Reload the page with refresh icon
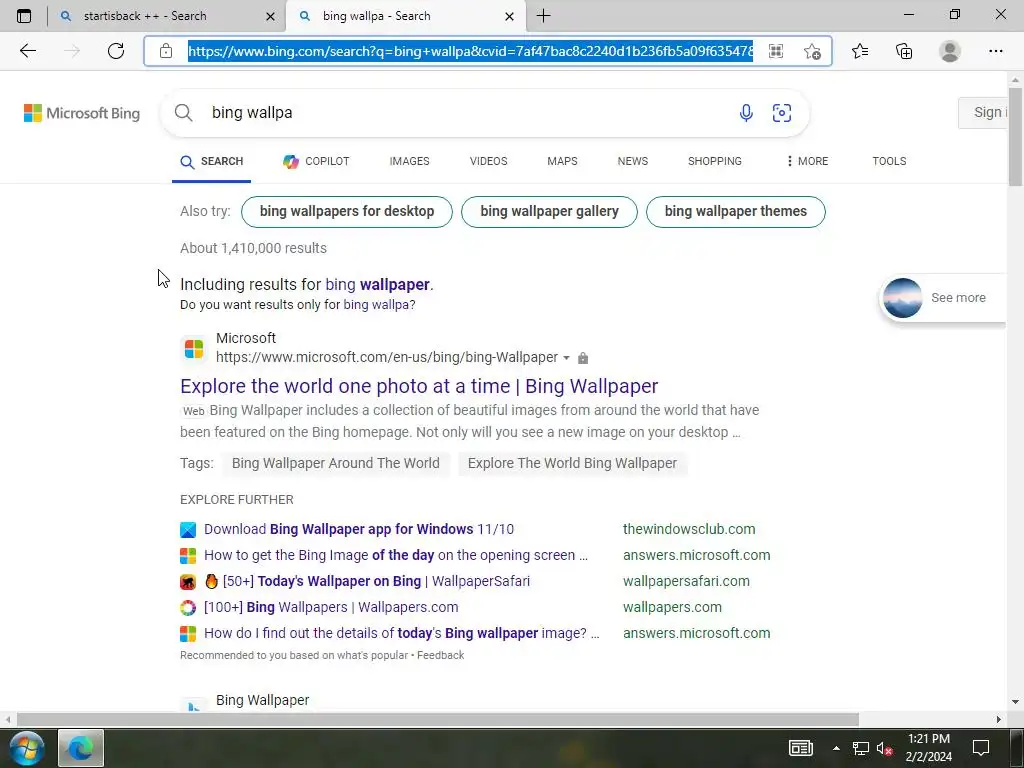The height and width of the screenshot is (768, 1024). point(116,51)
